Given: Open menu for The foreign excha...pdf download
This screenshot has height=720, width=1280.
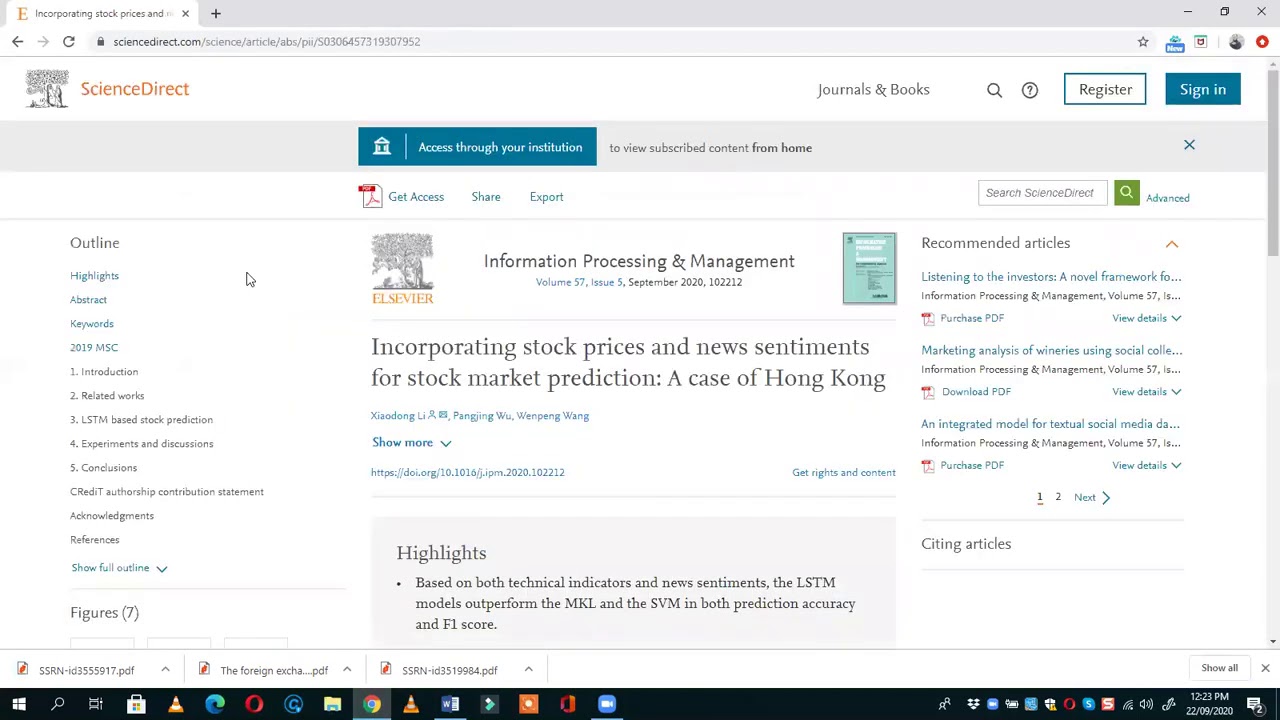Looking at the screenshot, I should [347, 670].
